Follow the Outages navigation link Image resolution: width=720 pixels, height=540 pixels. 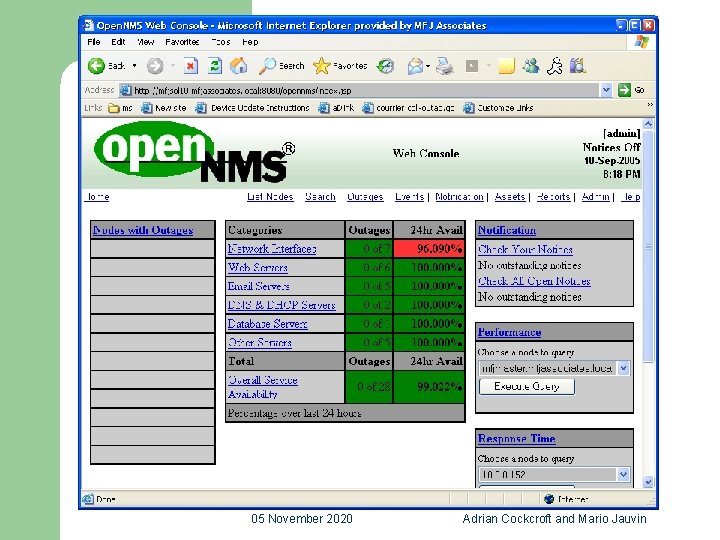[365, 197]
